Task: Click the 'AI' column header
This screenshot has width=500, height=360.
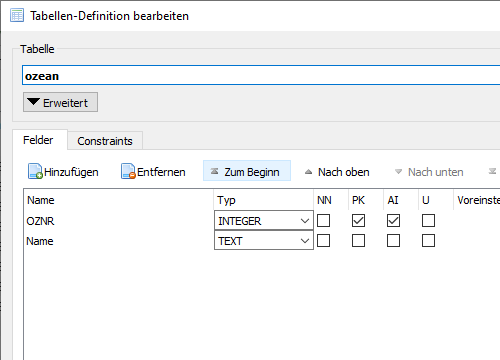Action: pyautogui.click(x=401, y=200)
